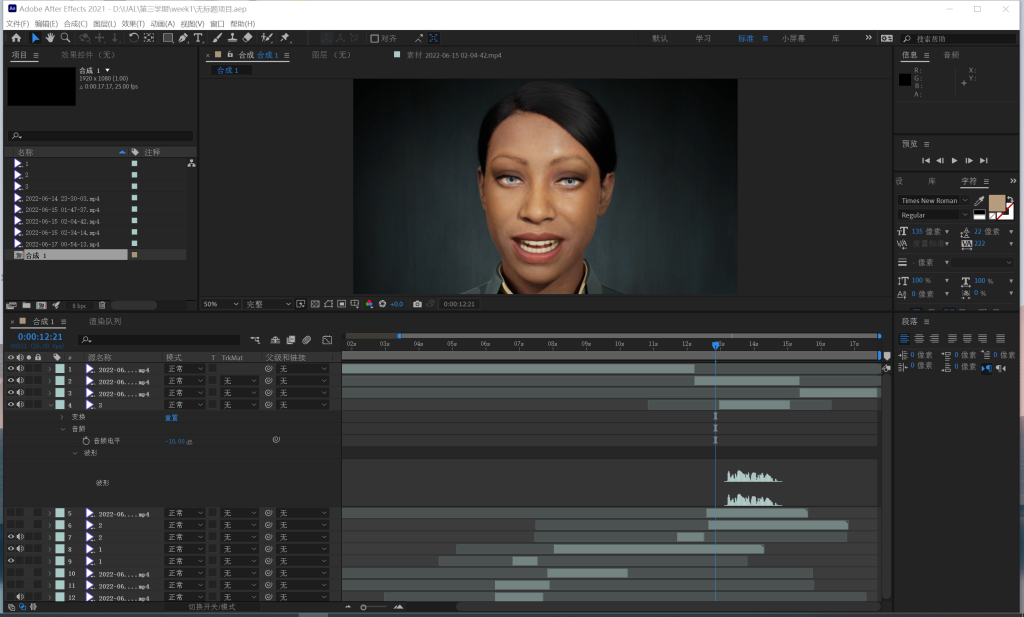Switch to the 渲染队列 tab

coord(105,322)
